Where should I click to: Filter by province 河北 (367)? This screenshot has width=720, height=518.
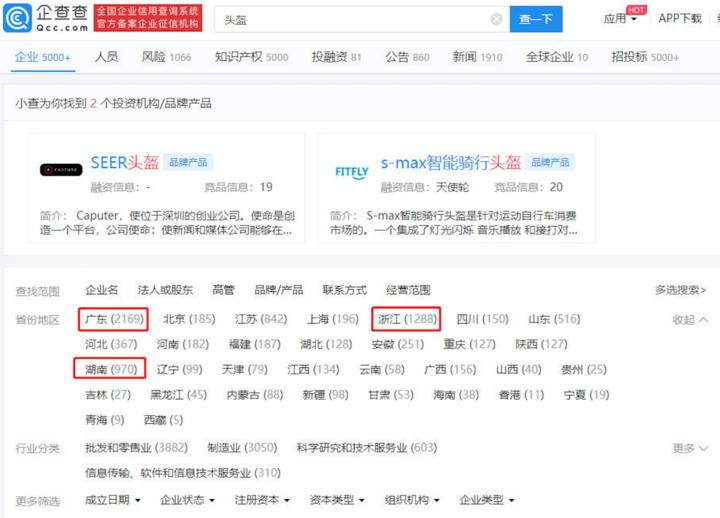[x=111, y=344]
